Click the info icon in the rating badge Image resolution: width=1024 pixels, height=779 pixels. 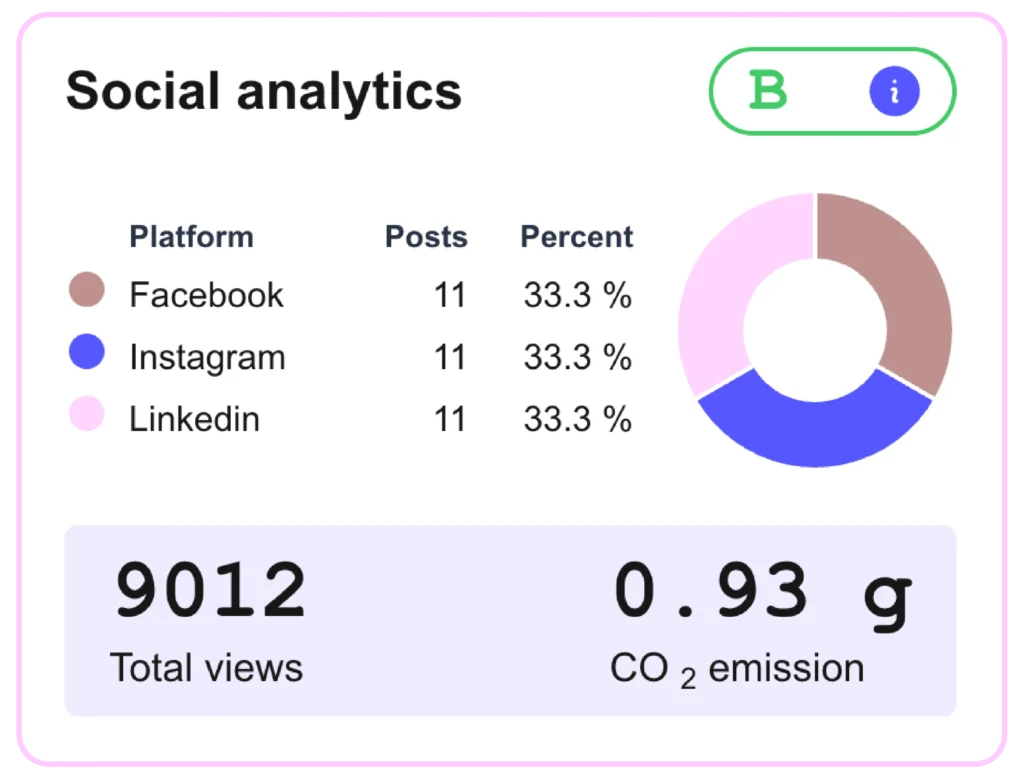[895, 91]
